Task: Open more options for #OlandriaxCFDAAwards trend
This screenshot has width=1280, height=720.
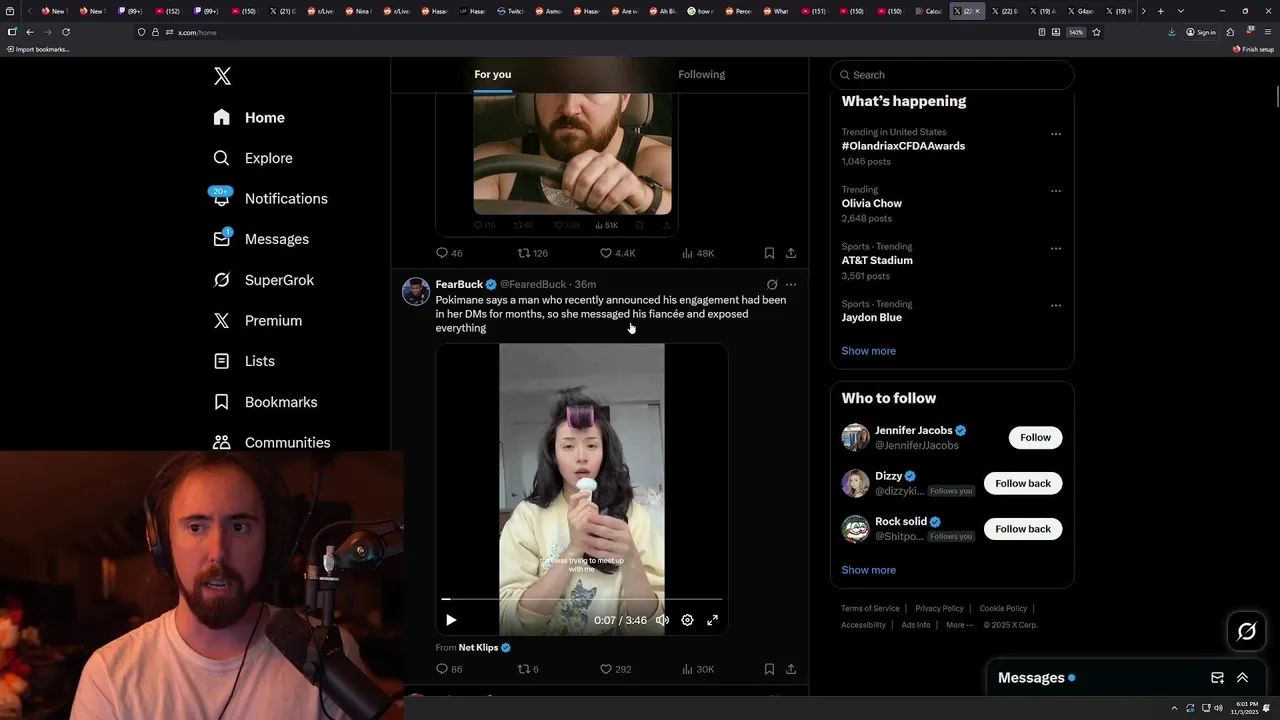Action: click(1055, 134)
